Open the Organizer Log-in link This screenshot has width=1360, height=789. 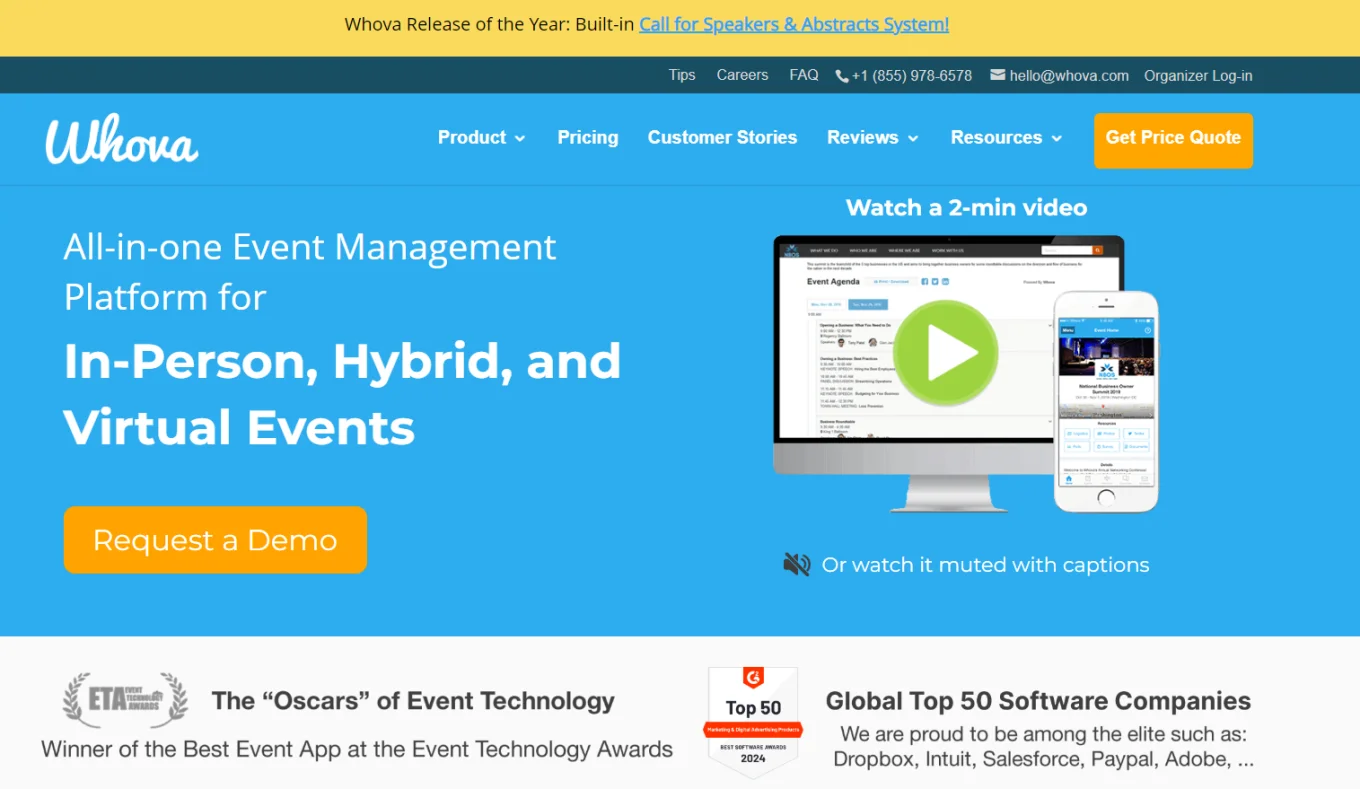tap(1198, 76)
